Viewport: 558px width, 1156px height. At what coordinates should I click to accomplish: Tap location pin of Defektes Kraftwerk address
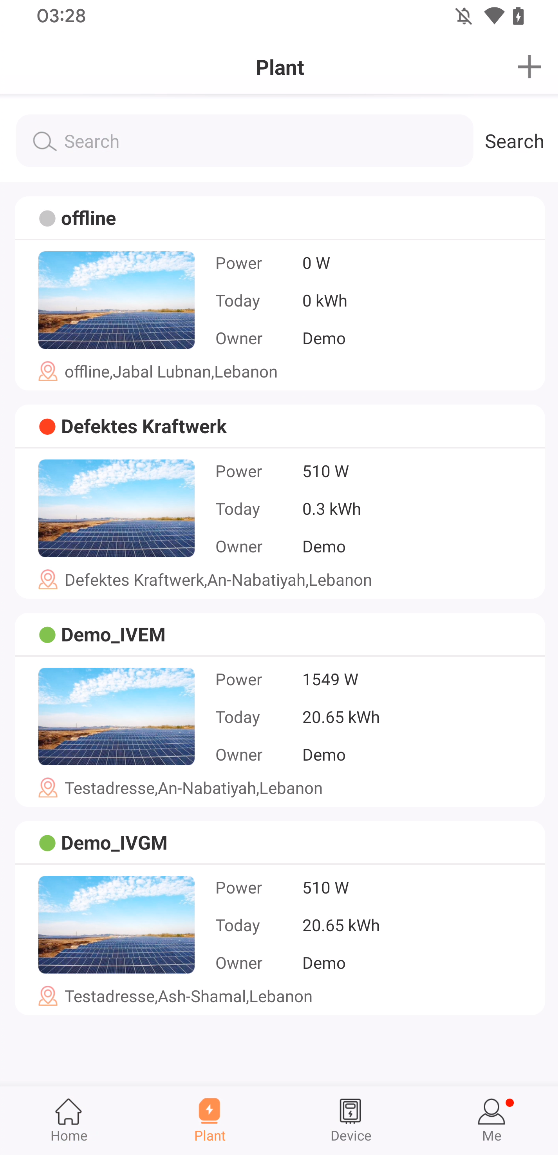(x=48, y=579)
